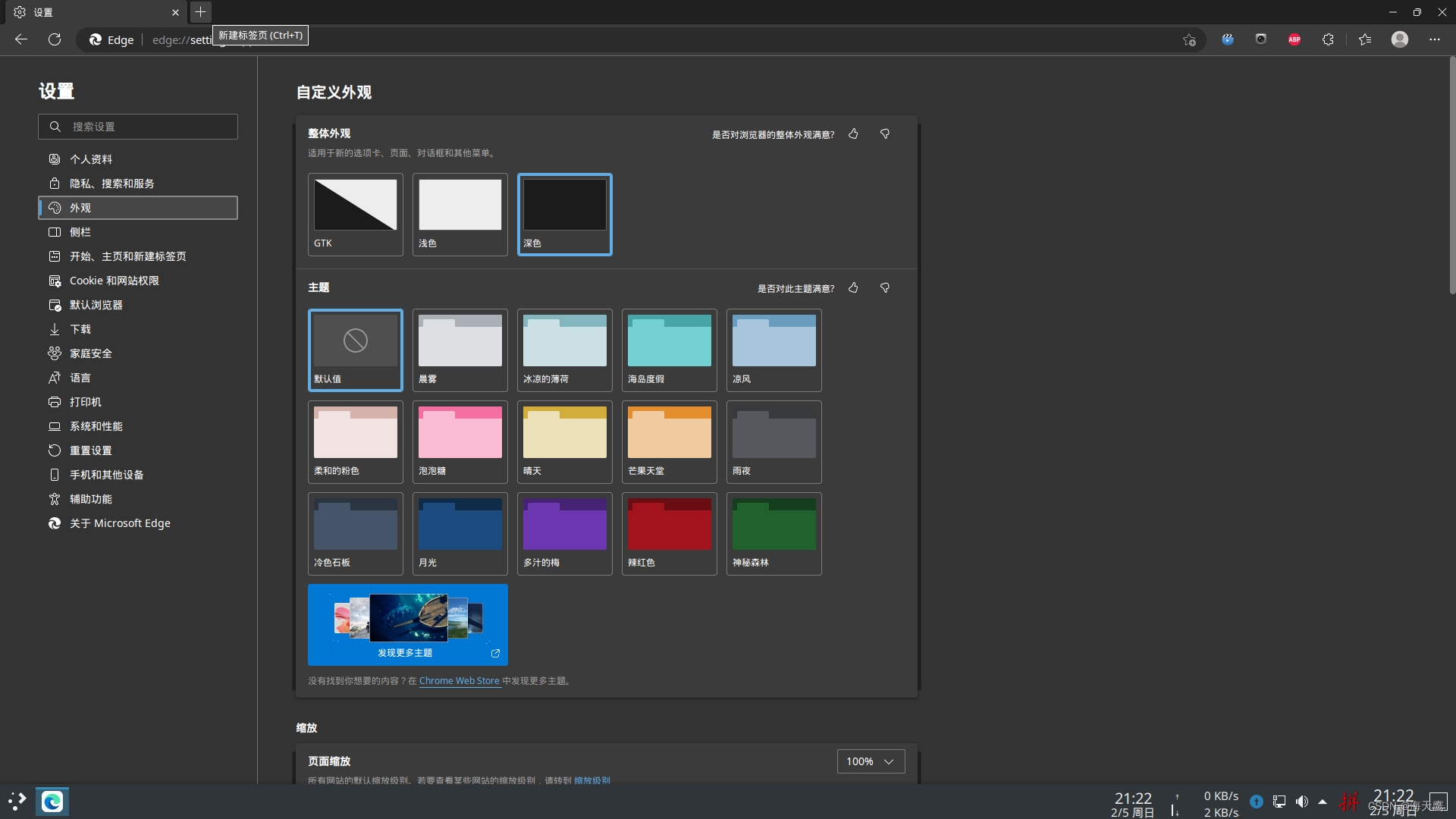Go to 系统和性能 settings page

(96, 426)
